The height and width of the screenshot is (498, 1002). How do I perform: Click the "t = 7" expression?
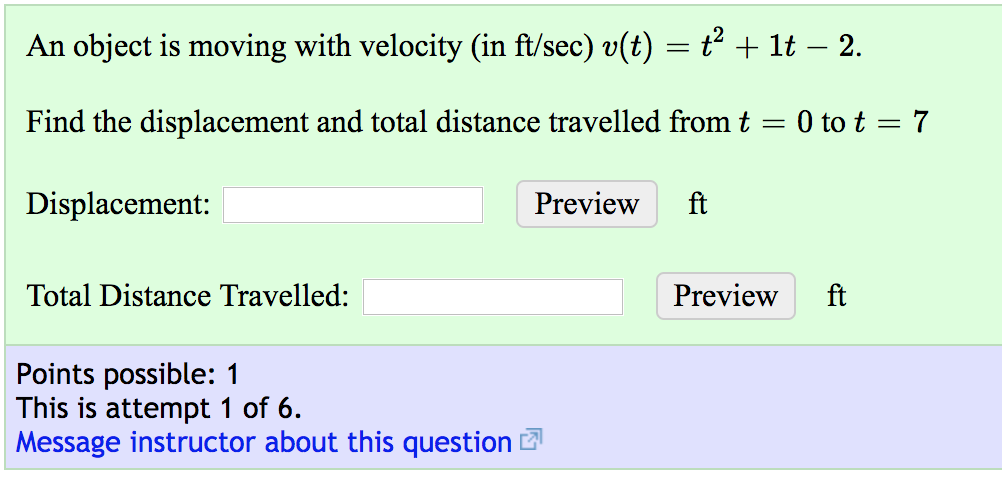point(891,123)
